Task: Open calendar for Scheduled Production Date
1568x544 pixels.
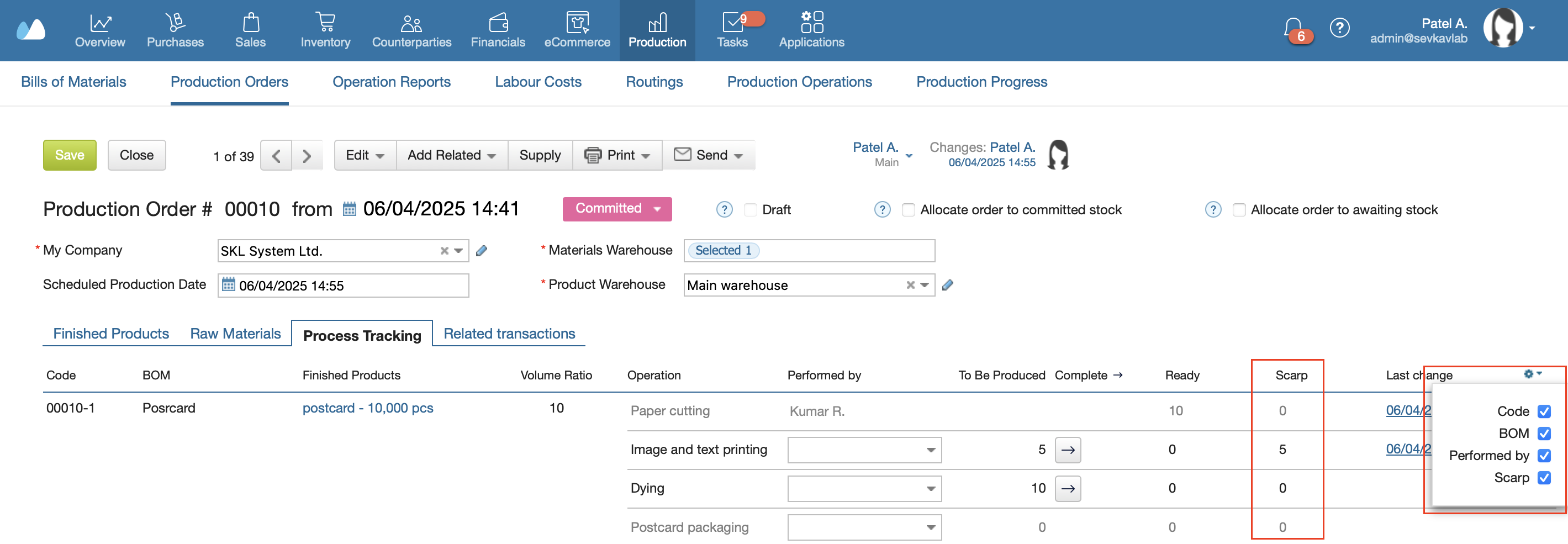Action: (228, 285)
